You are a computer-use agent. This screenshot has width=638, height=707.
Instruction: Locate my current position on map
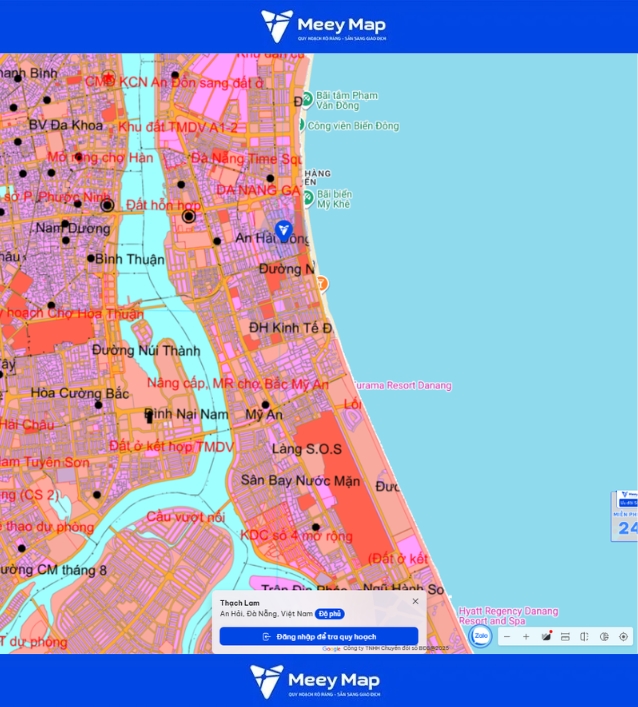[624, 637]
